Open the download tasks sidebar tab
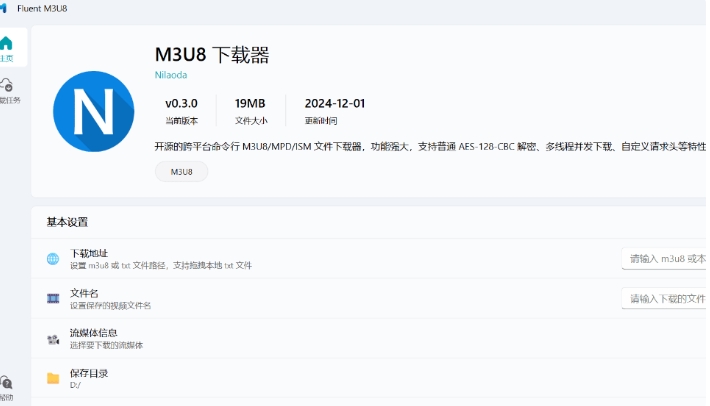Screen dimensions: 710x406 coord(9,91)
